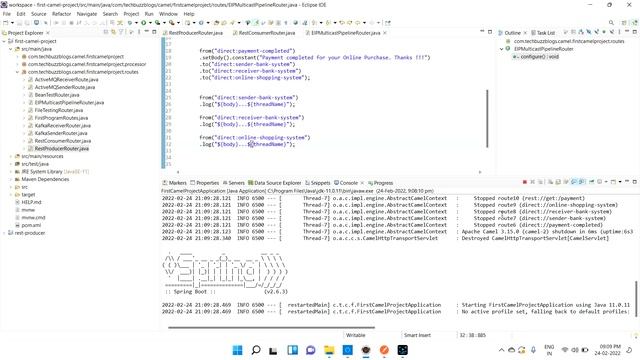The image size is (640, 360).
Task: Switch to the Properties tab
Action: click(205, 183)
